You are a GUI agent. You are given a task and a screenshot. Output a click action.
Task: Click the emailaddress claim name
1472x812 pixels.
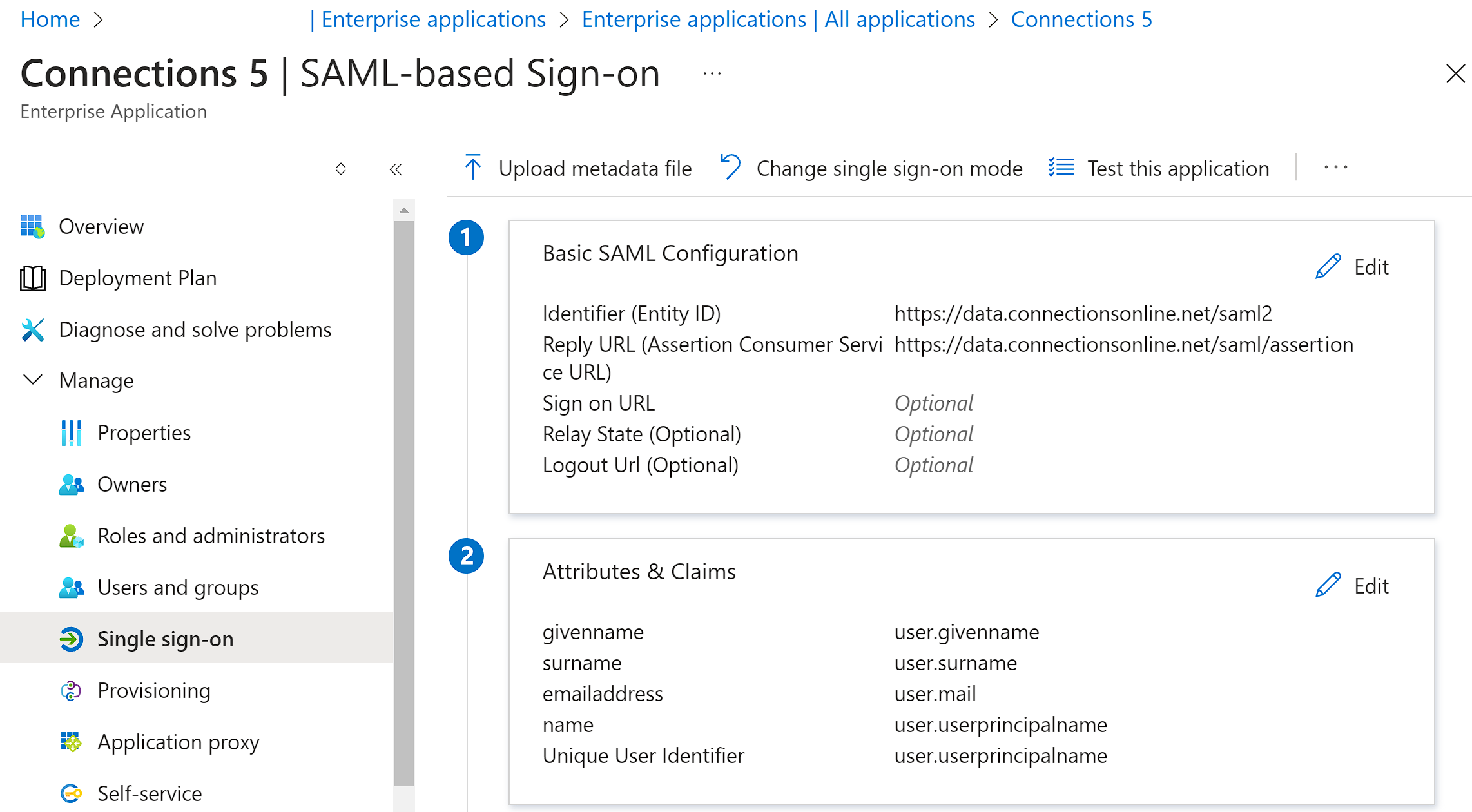click(x=603, y=694)
